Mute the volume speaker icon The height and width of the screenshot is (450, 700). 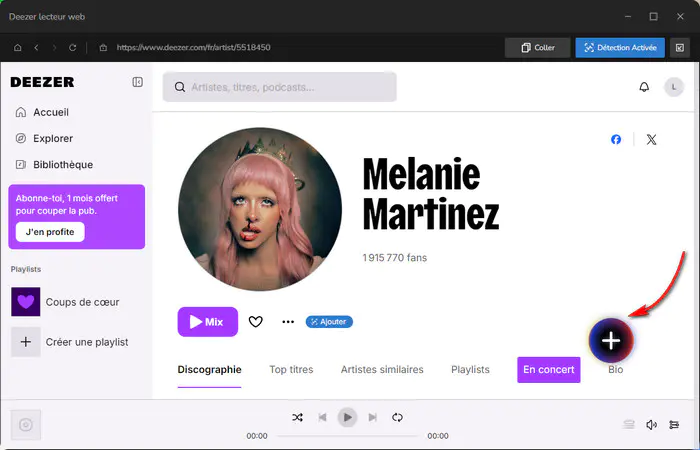651,425
